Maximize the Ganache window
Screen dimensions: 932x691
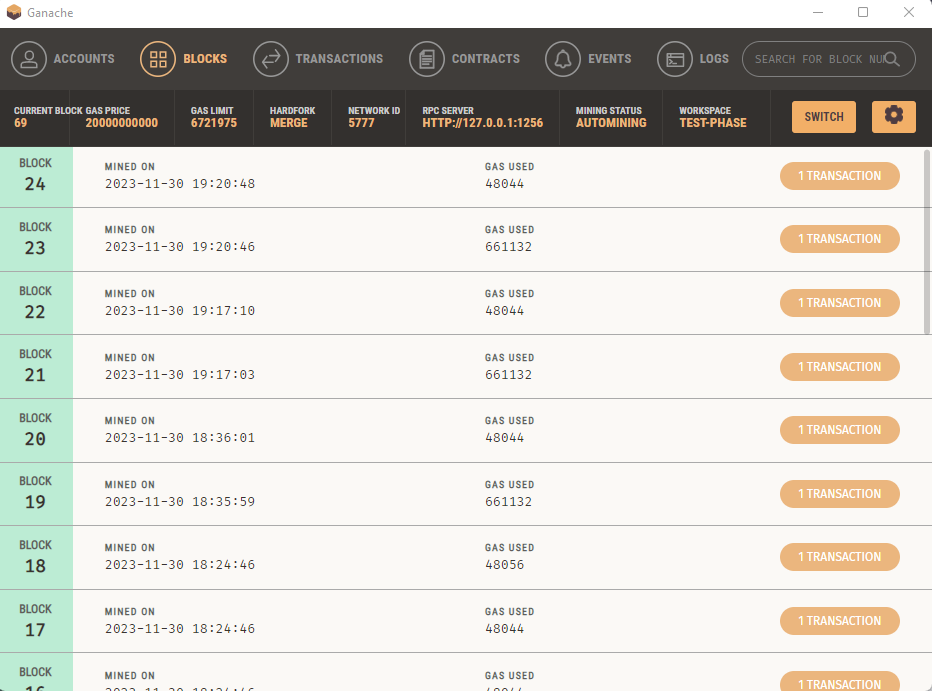click(x=863, y=12)
